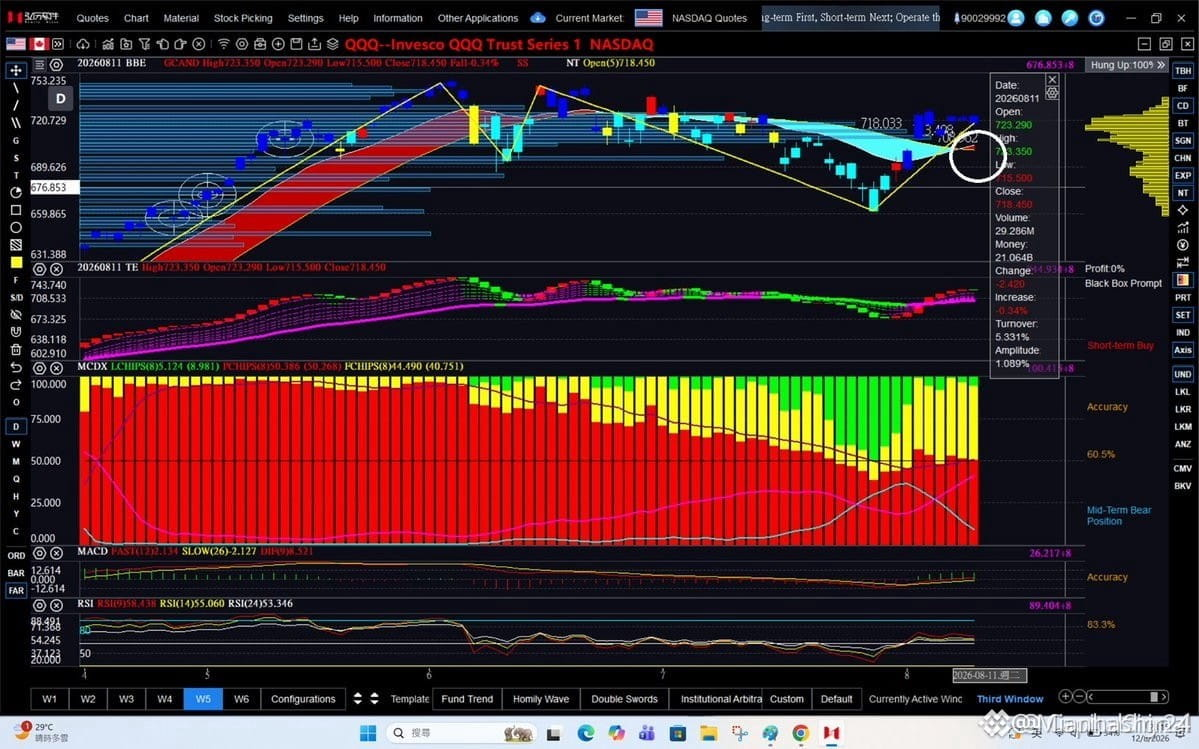The image size is (1199, 749).
Task: Open the MCDX panel settings icon
Action: (x=39, y=368)
